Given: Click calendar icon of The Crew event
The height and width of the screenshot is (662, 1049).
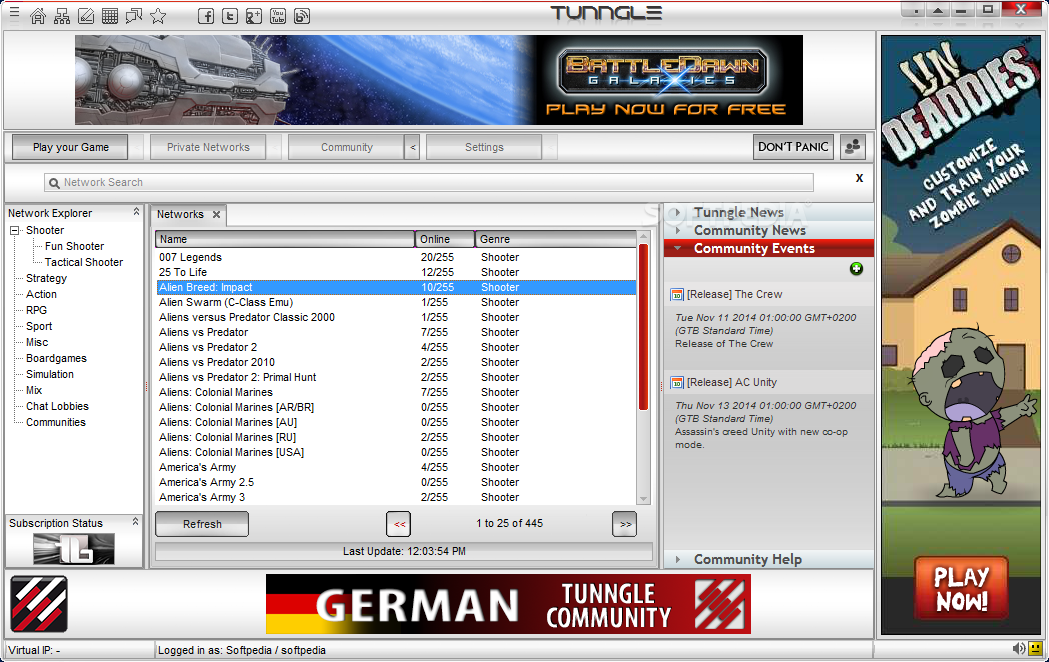Looking at the screenshot, I should [x=677, y=295].
